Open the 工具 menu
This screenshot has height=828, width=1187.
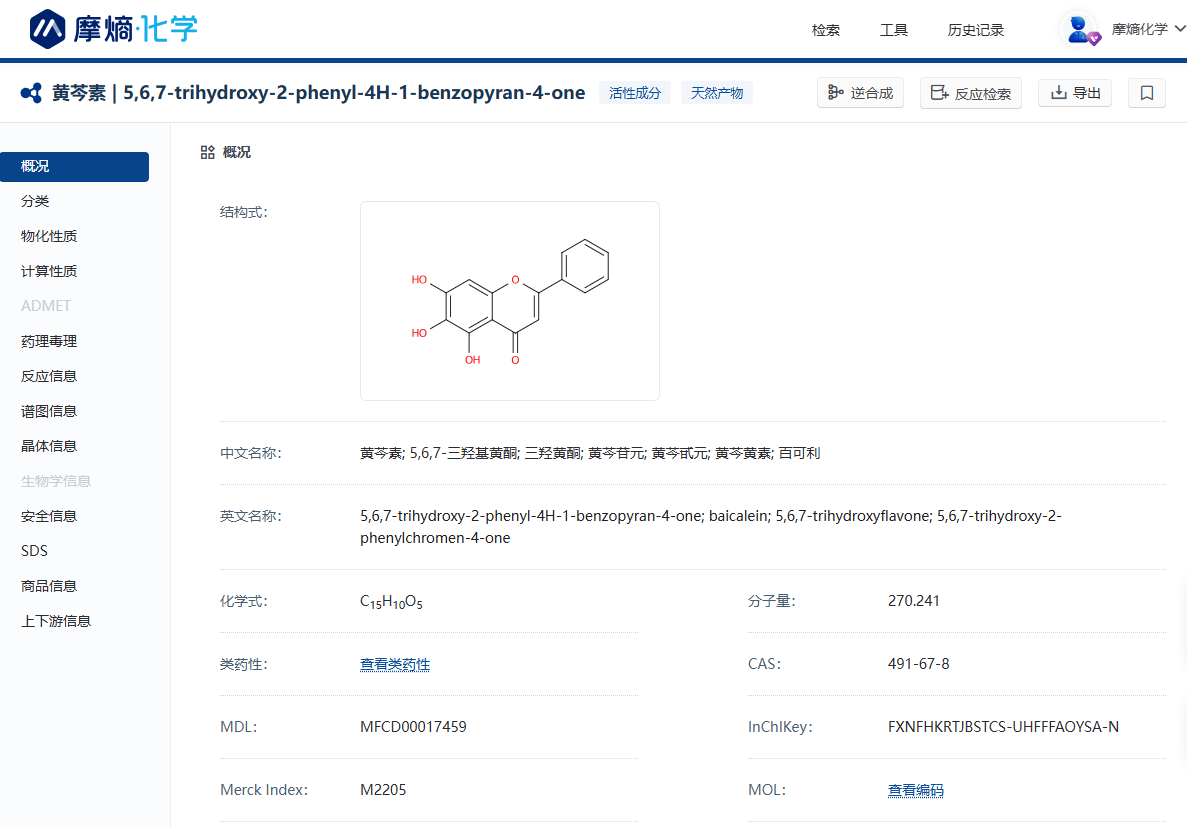894,30
